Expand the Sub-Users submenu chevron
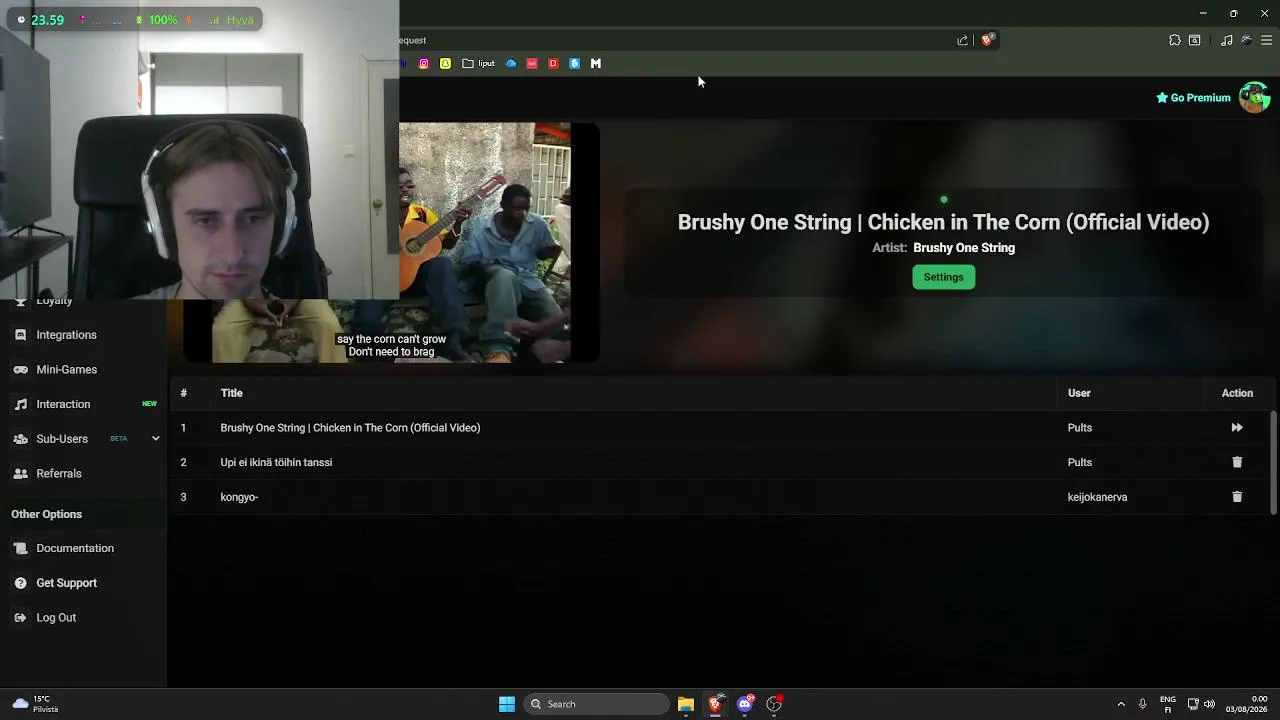The width and height of the screenshot is (1280, 720). (x=155, y=439)
